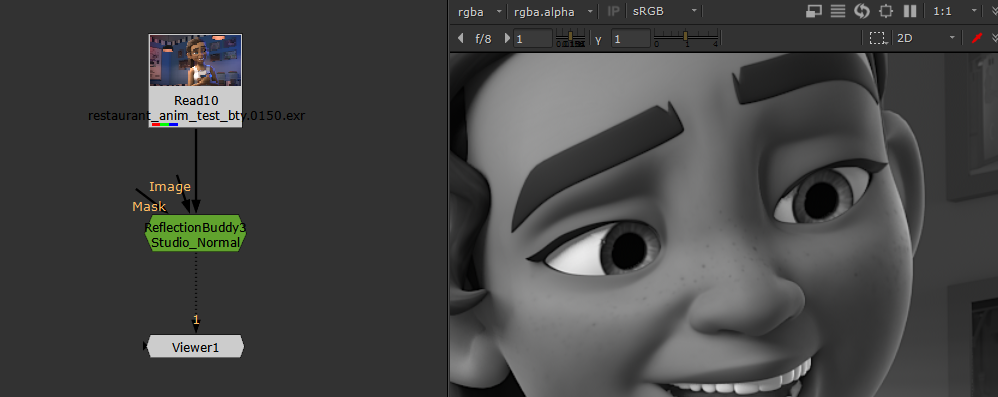The height and width of the screenshot is (397, 998).
Task: Pause viewer updates with pause icon
Action: (910, 11)
